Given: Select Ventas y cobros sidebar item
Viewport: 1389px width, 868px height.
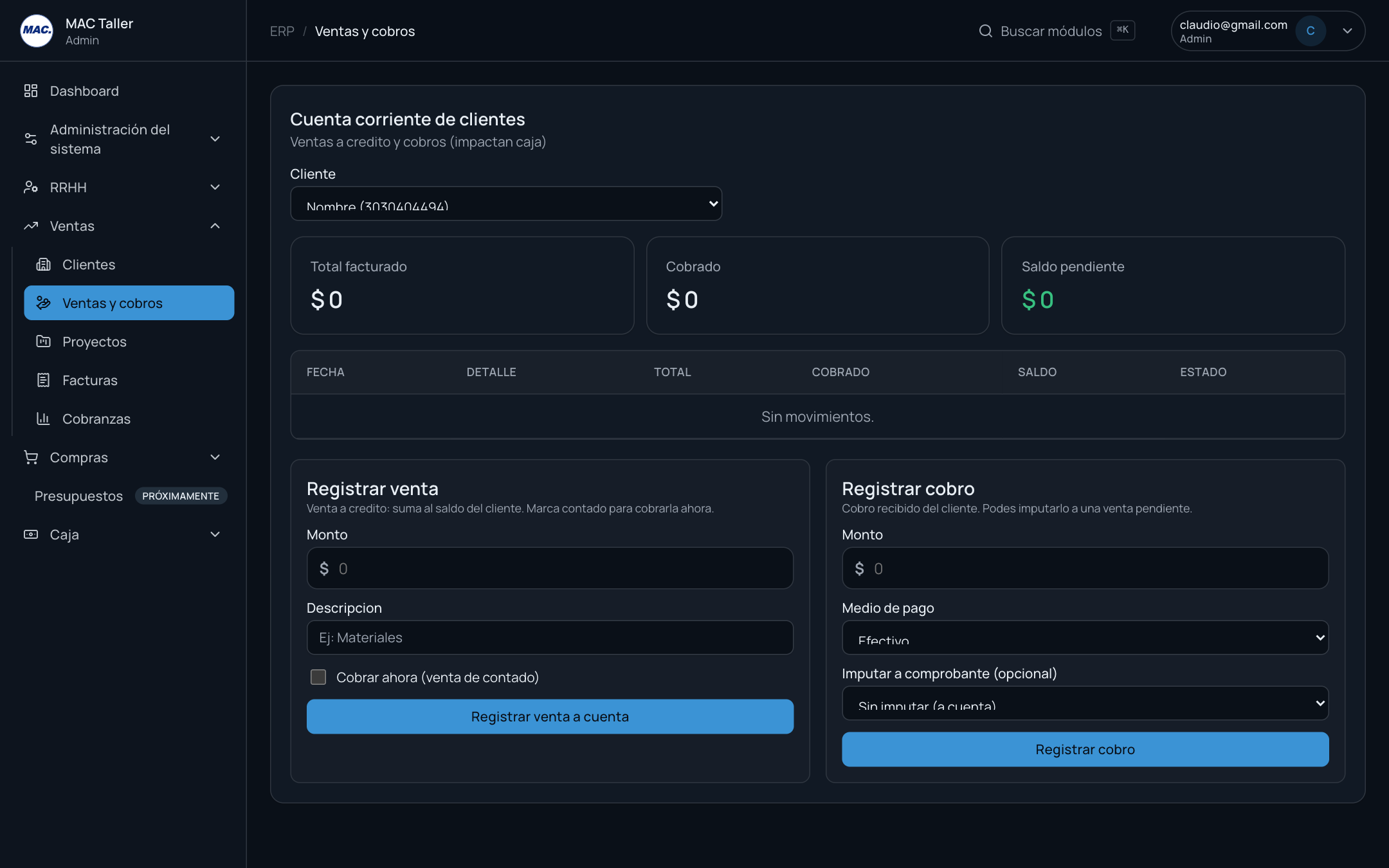Looking at the screenshot, I should click(129, 303).
